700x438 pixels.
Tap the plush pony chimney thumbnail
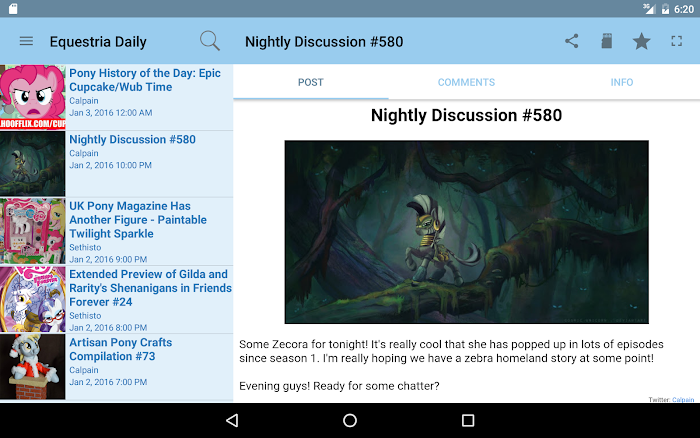[33, 367]
